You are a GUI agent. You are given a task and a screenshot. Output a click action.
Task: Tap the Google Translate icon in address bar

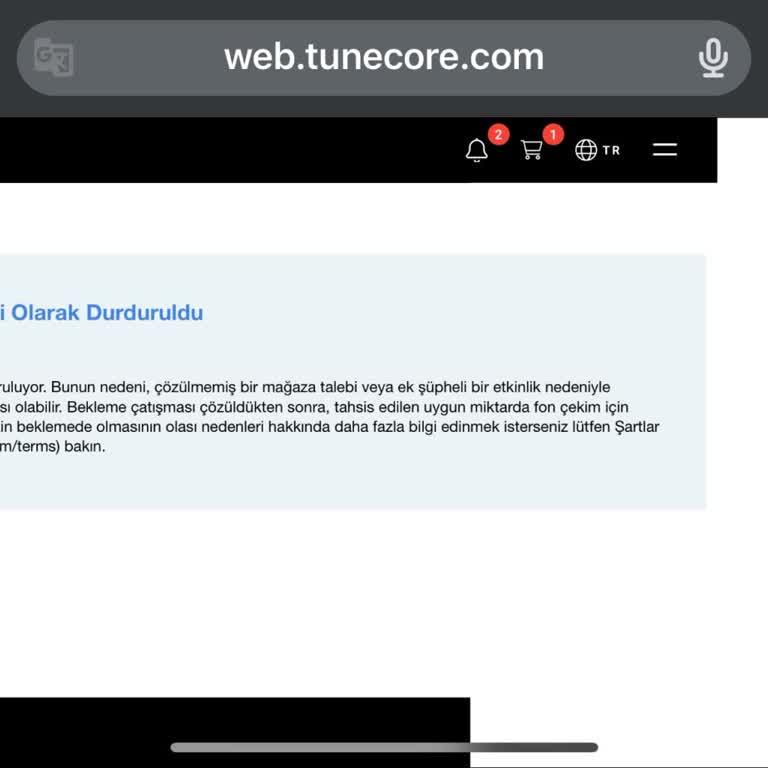pyautogui.click(x=54, y=57)
